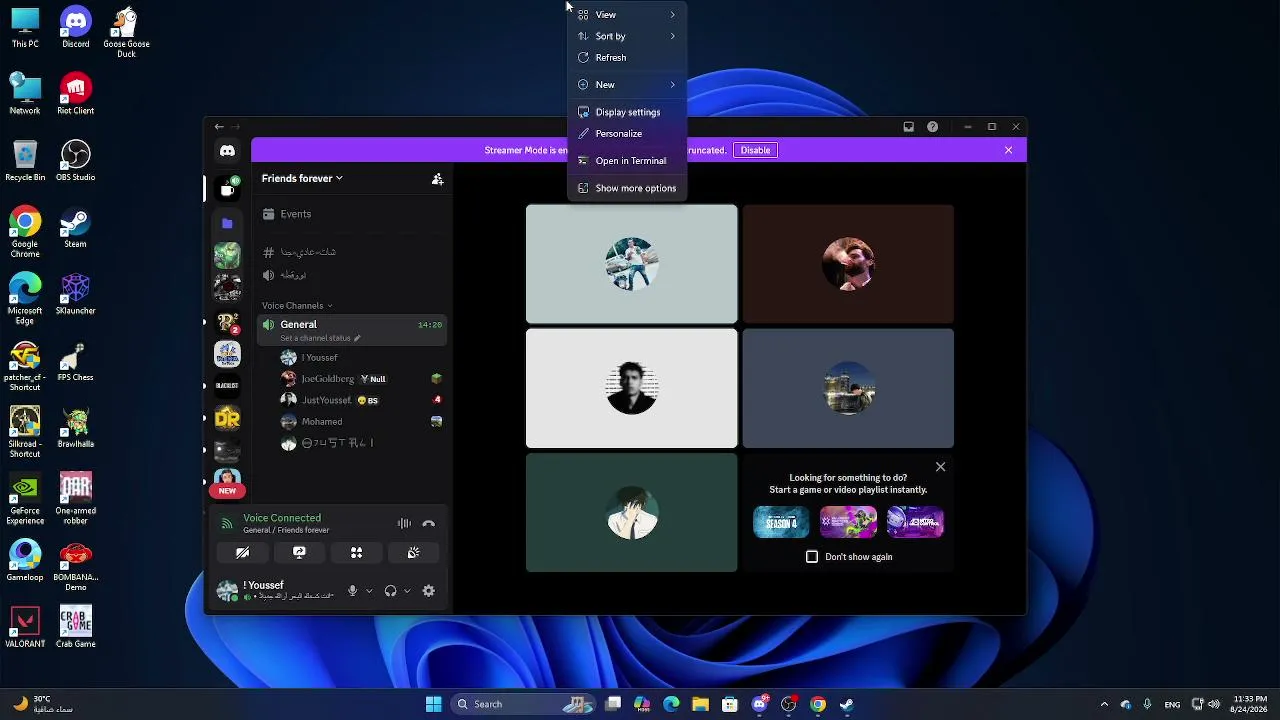Image resolution: width=1280 pixels, height=720 pixels.
Task: Mute microphone in Discord user panel
Action: (352, 591)
